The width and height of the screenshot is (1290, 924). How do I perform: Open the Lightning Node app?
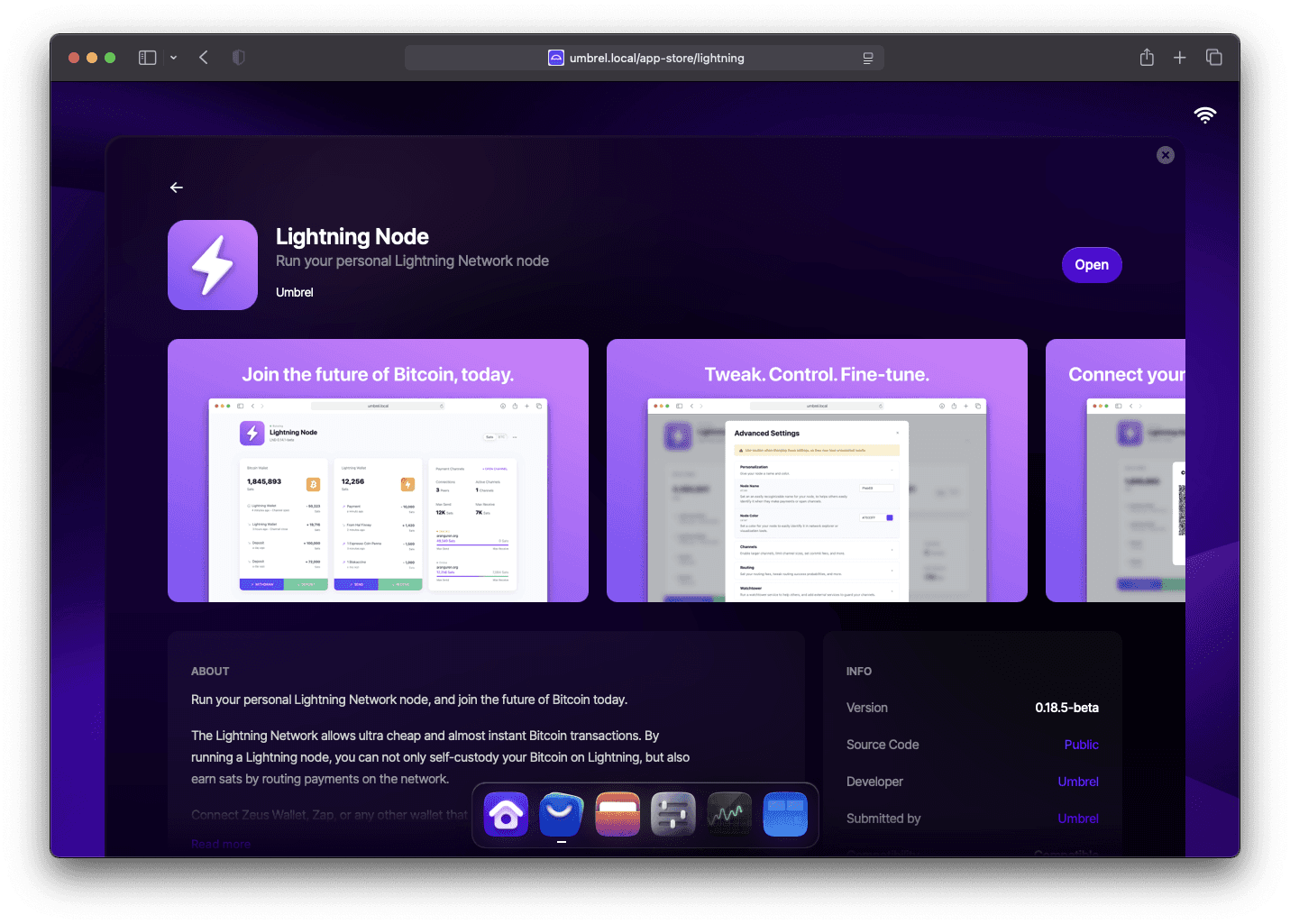(x=1092, y=265)
